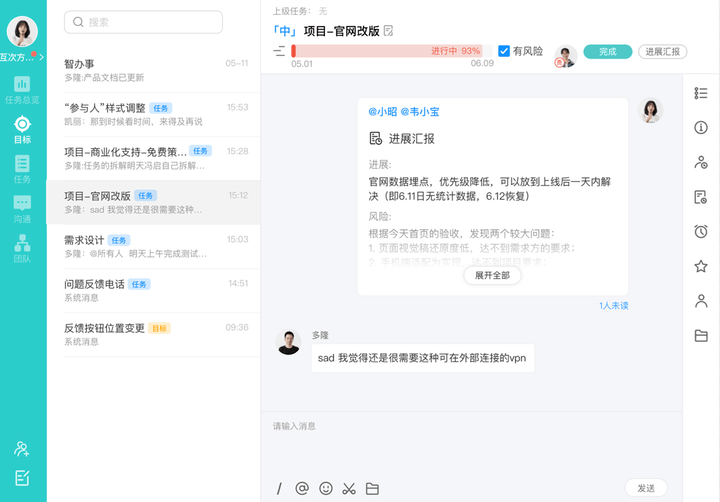The image size is (720, 502).
Task: Click the @韦小宝 mention link
Action: click(x=420, y=112)
